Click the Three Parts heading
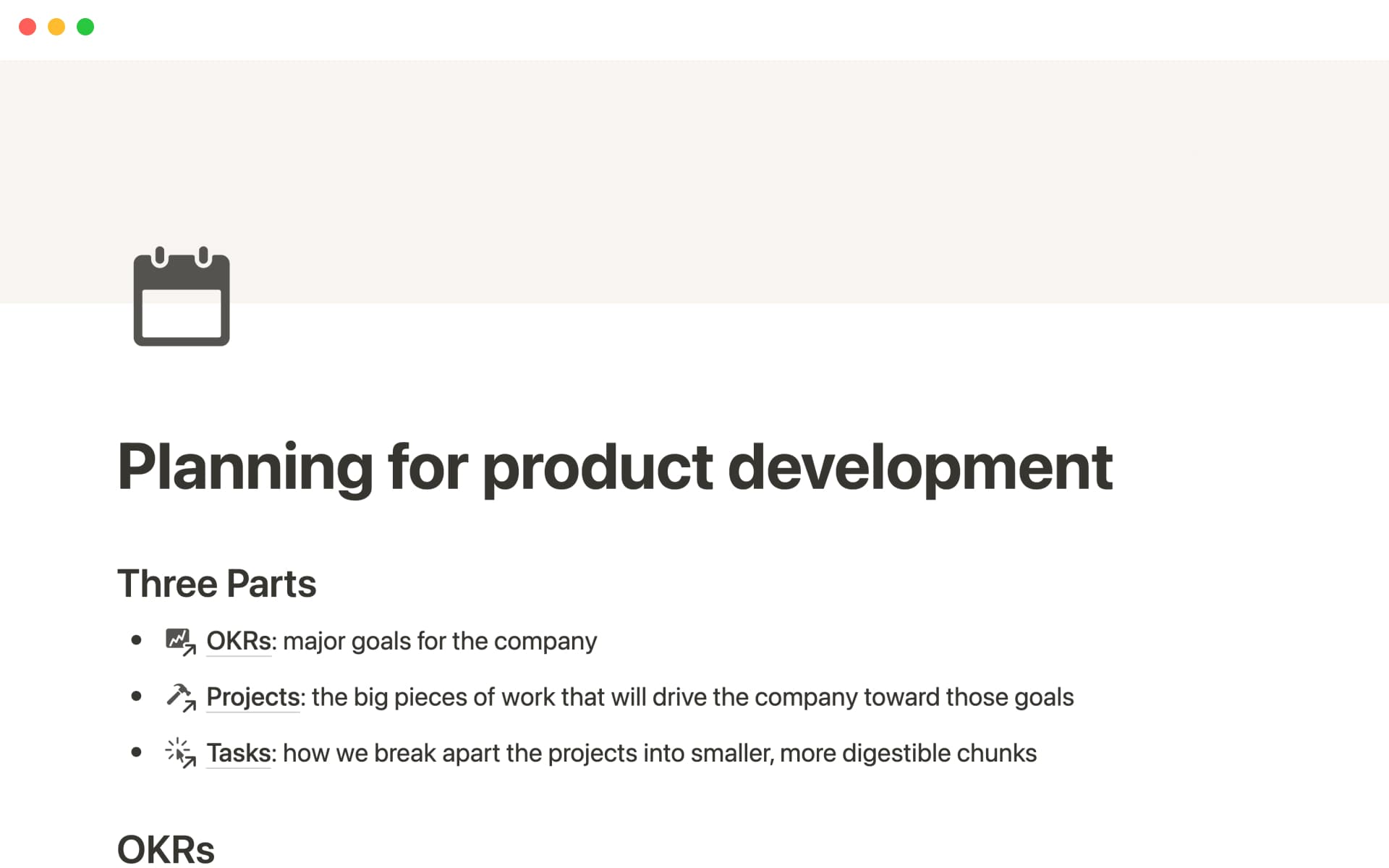 pos(217,583)
